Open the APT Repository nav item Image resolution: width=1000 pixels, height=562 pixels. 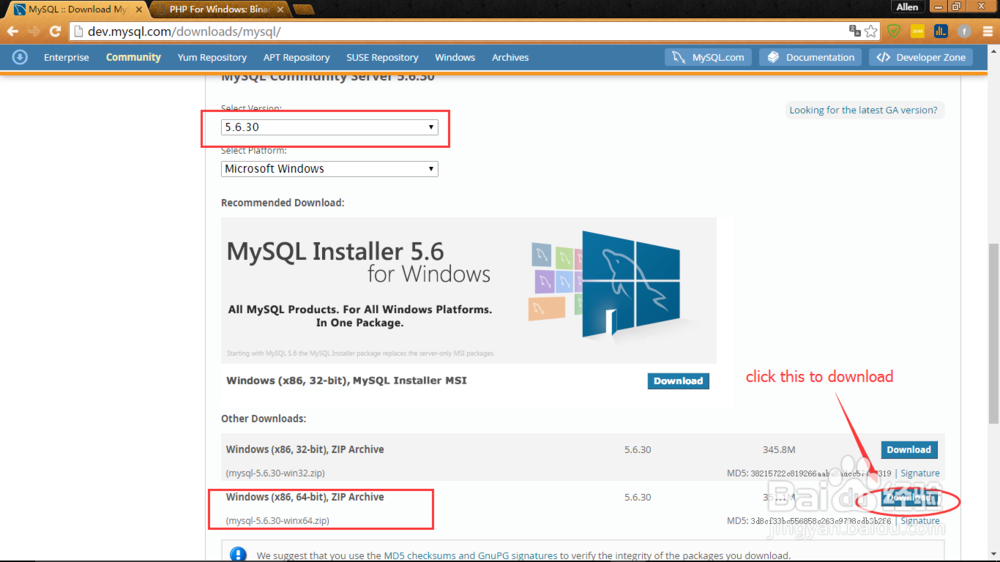[297, 57]
